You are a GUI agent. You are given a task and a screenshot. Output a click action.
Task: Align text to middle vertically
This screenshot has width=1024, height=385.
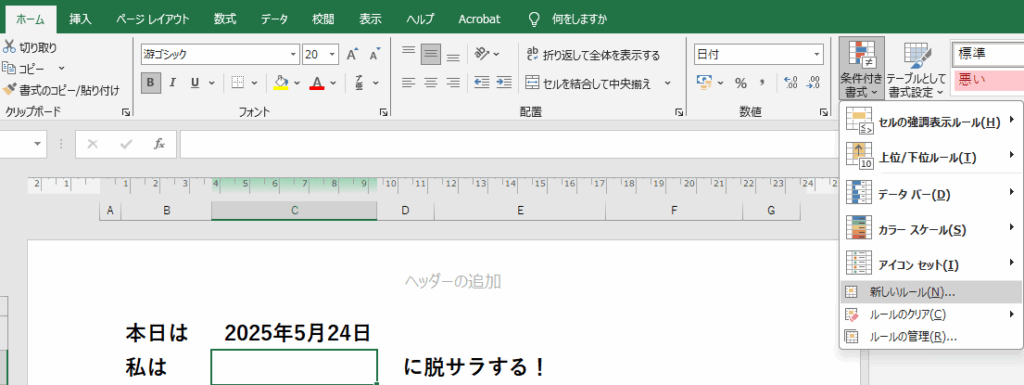point(431,54)
